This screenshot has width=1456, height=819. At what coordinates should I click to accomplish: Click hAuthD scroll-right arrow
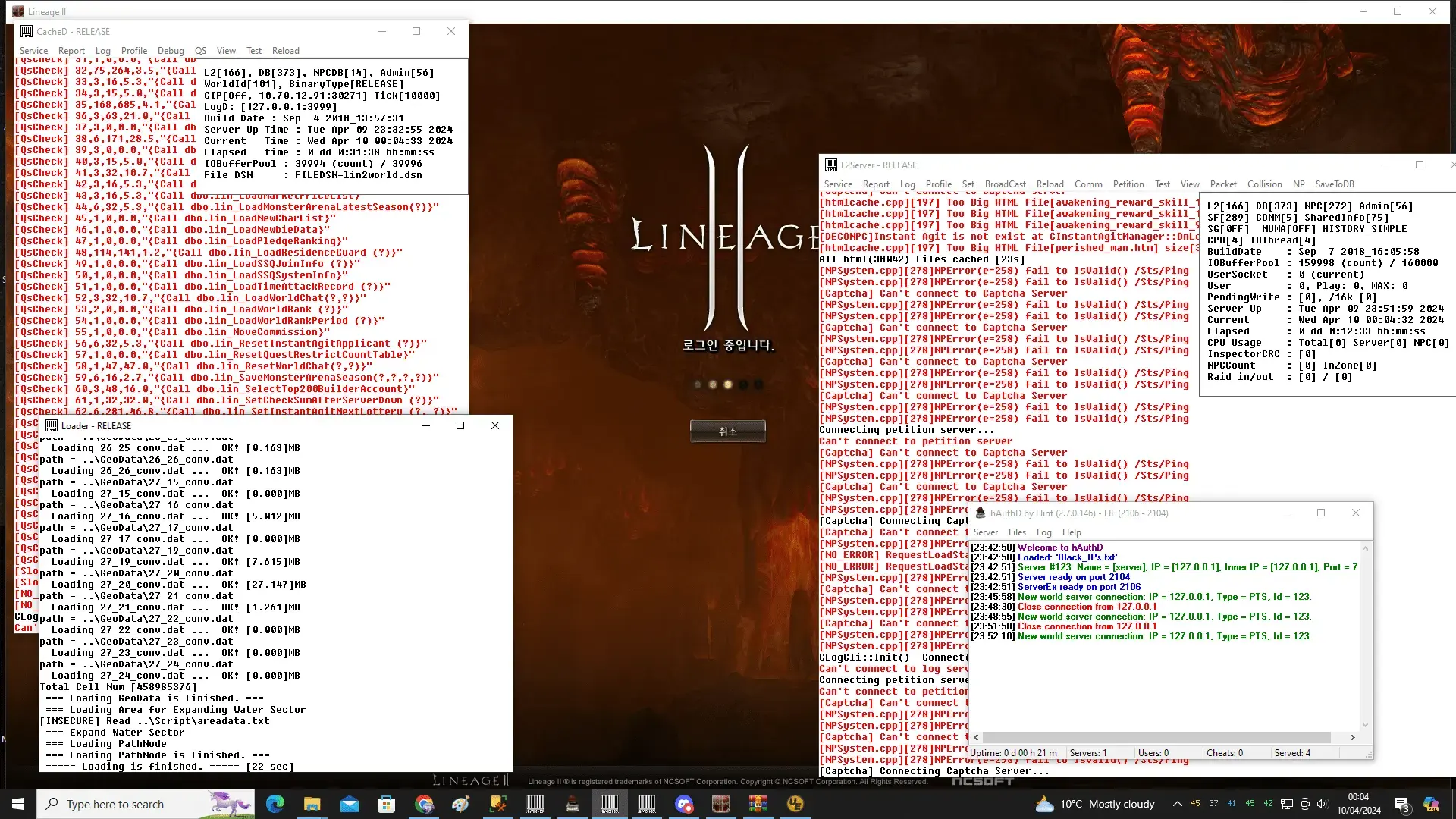[1352, 737]
